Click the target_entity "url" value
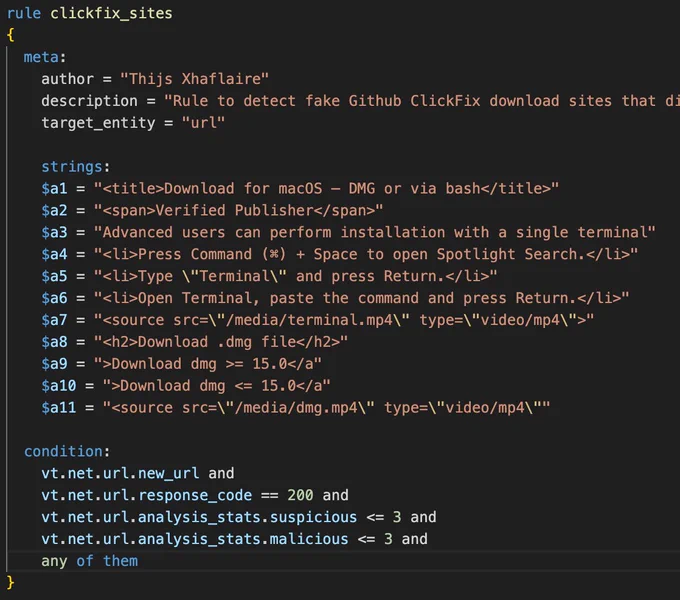 click(x=203, y=123)
